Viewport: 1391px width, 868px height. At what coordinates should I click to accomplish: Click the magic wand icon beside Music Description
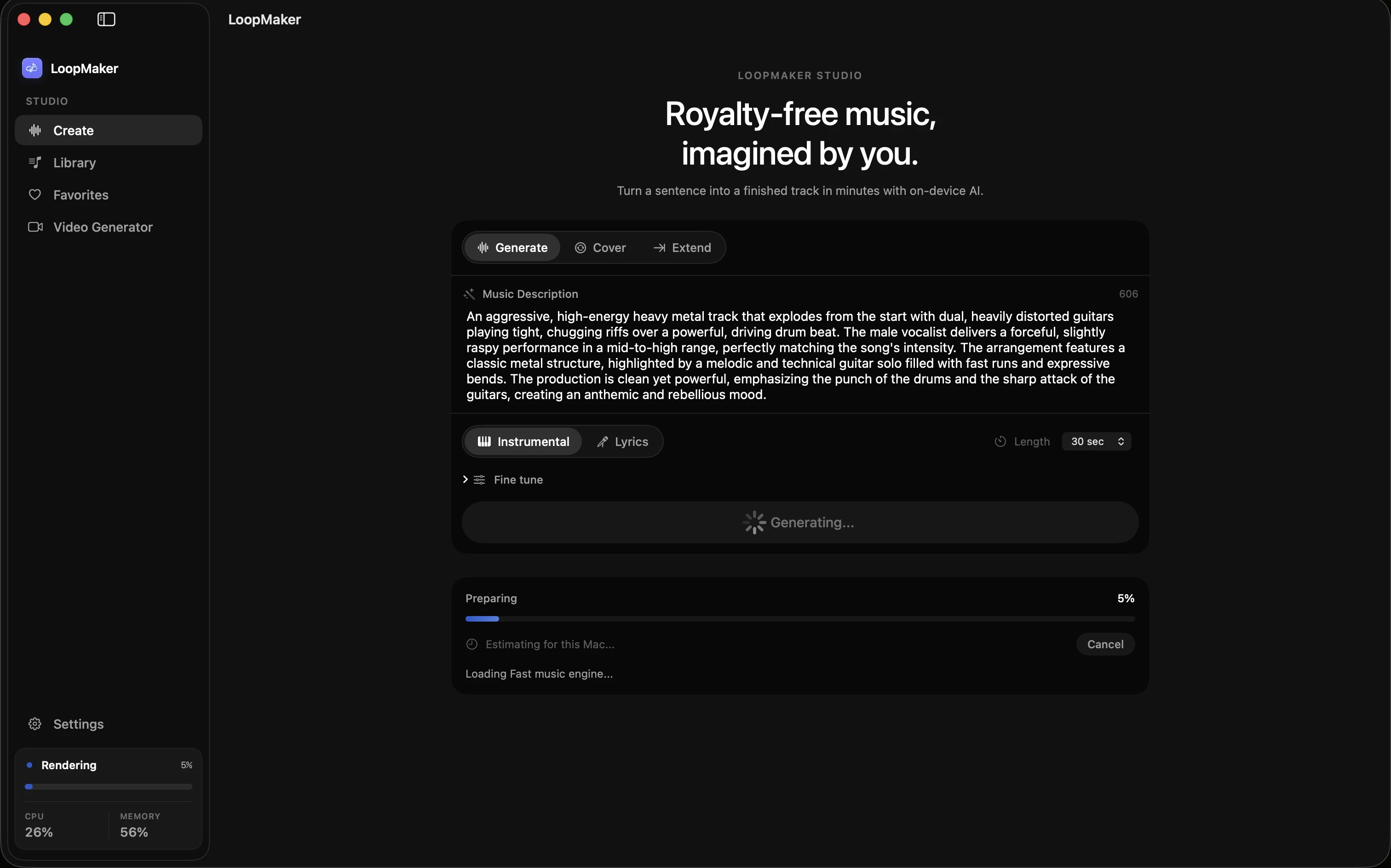point(469,294)
